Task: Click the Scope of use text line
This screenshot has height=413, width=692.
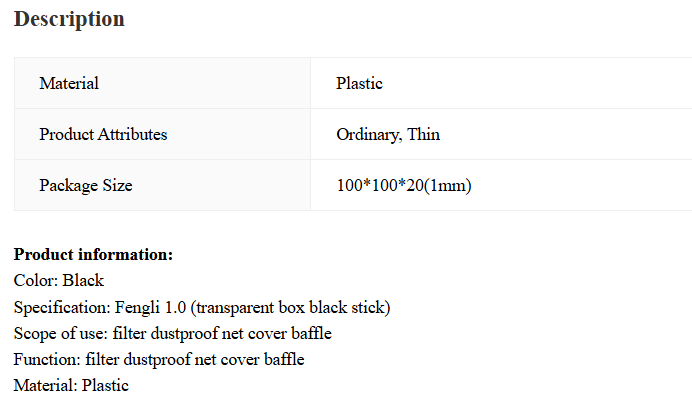Action: (173, 333)
